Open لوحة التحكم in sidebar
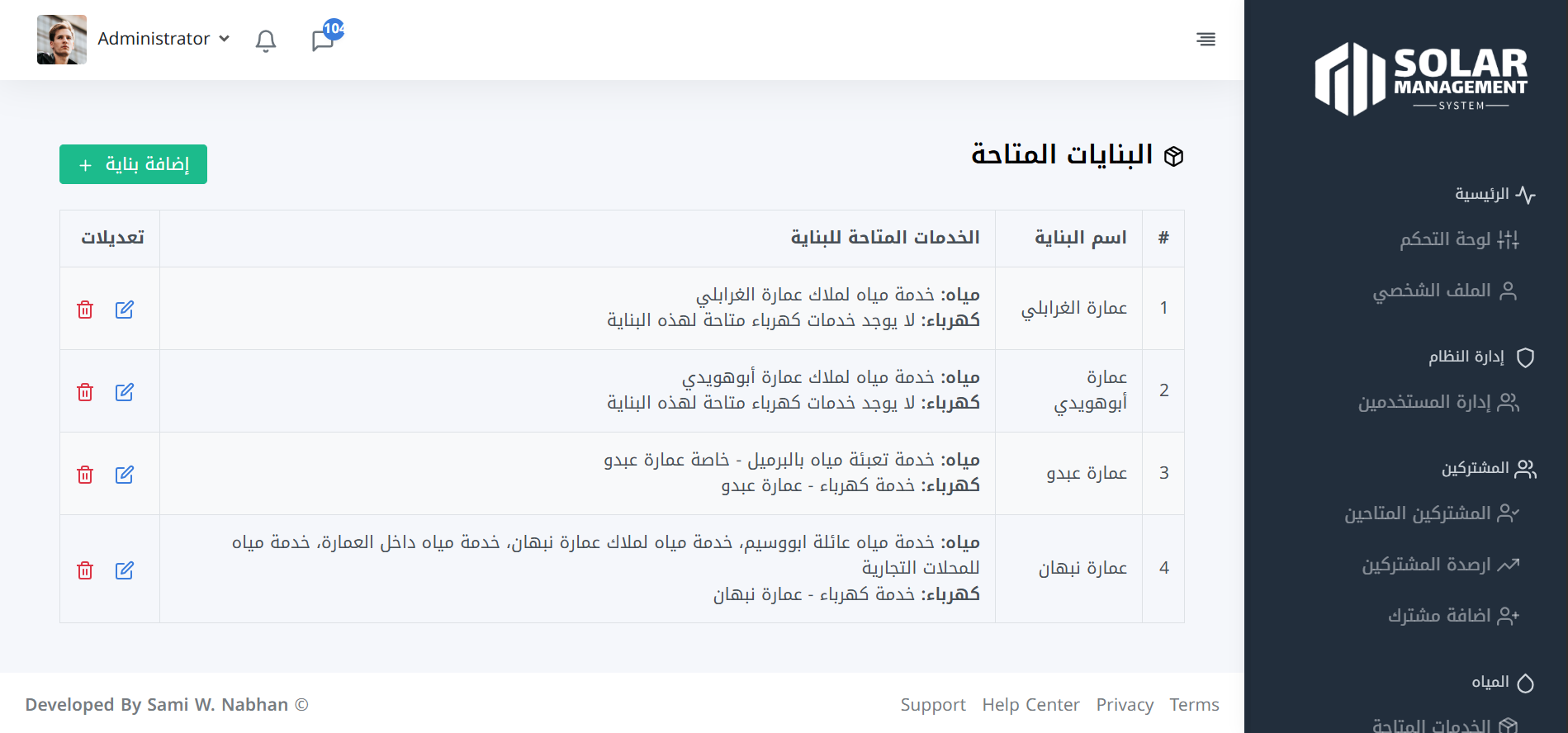Screen dimensions: 1568x733 (x=1458, y=239)
